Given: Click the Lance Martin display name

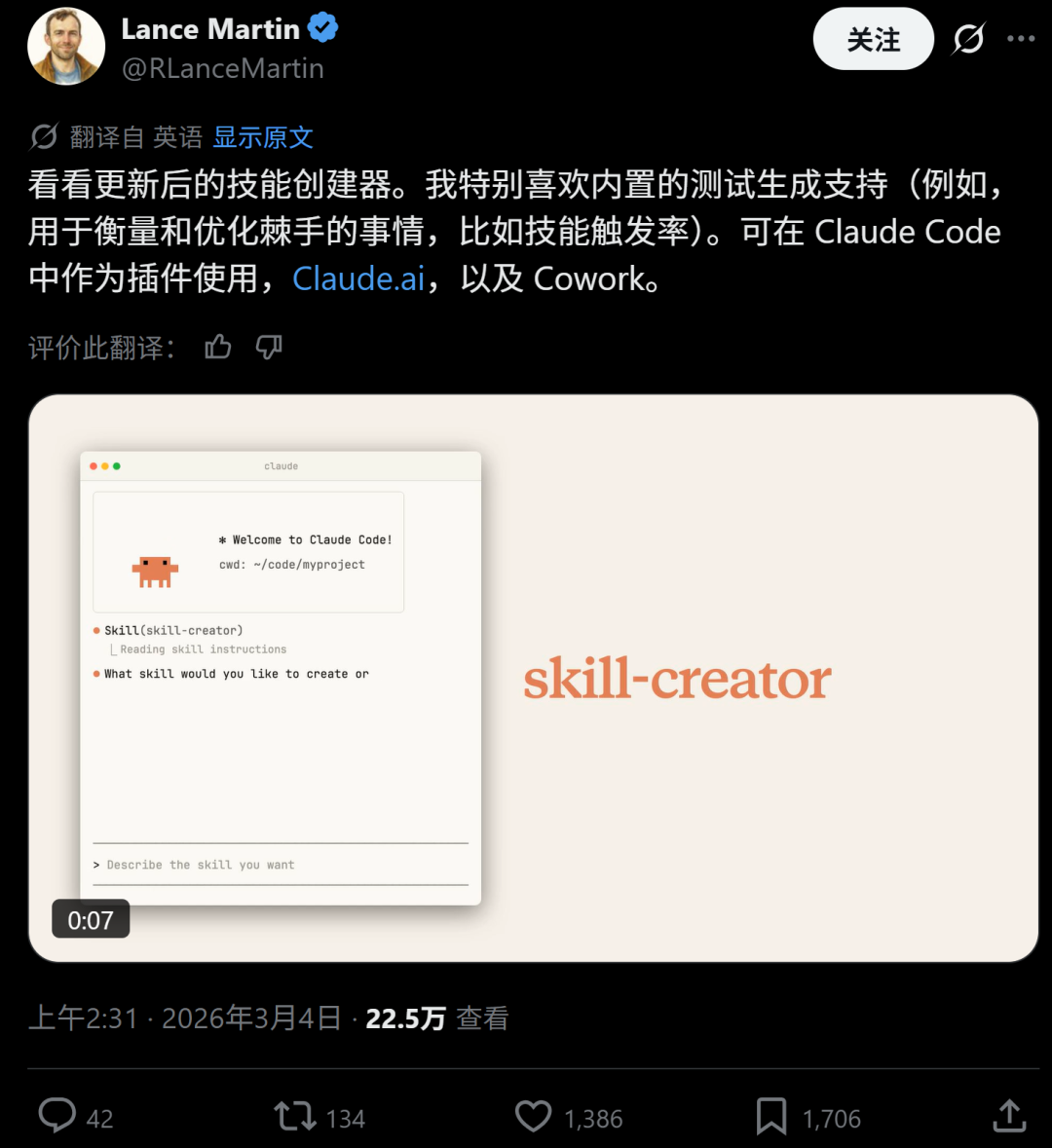Looking at the screenshot, I should (210, 28).
